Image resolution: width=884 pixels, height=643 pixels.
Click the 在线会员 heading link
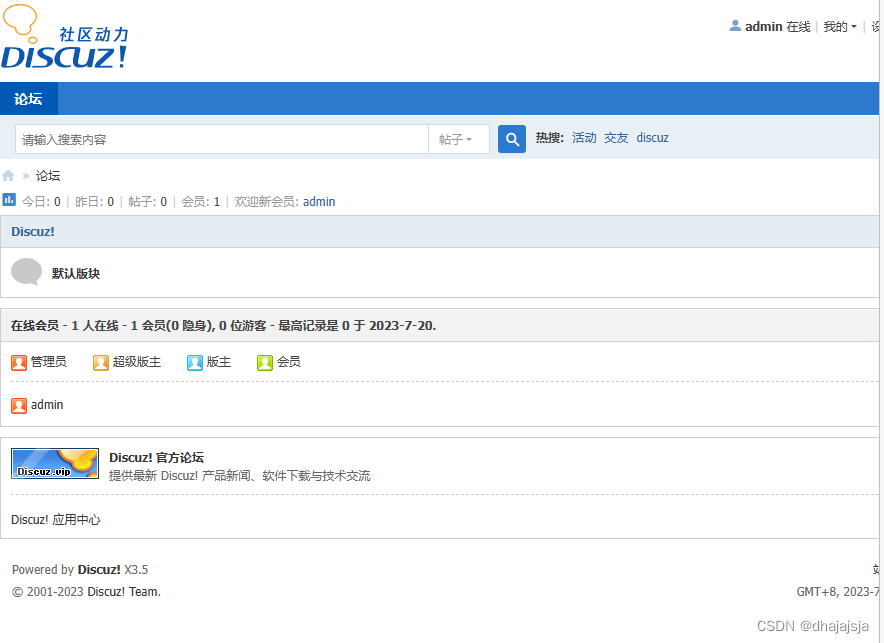coord(34,326)
